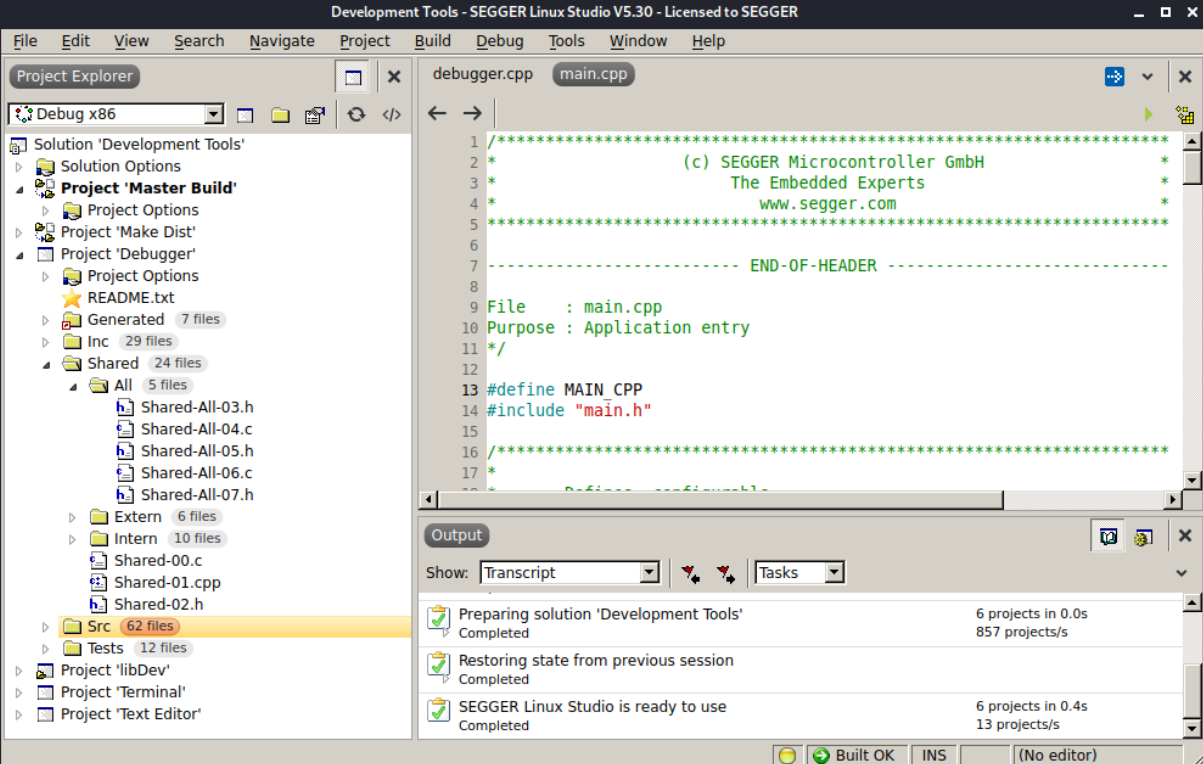The image size is (1203, 764).
Task: Click the second red arrow icon in Output
Action: click(726, 573)
